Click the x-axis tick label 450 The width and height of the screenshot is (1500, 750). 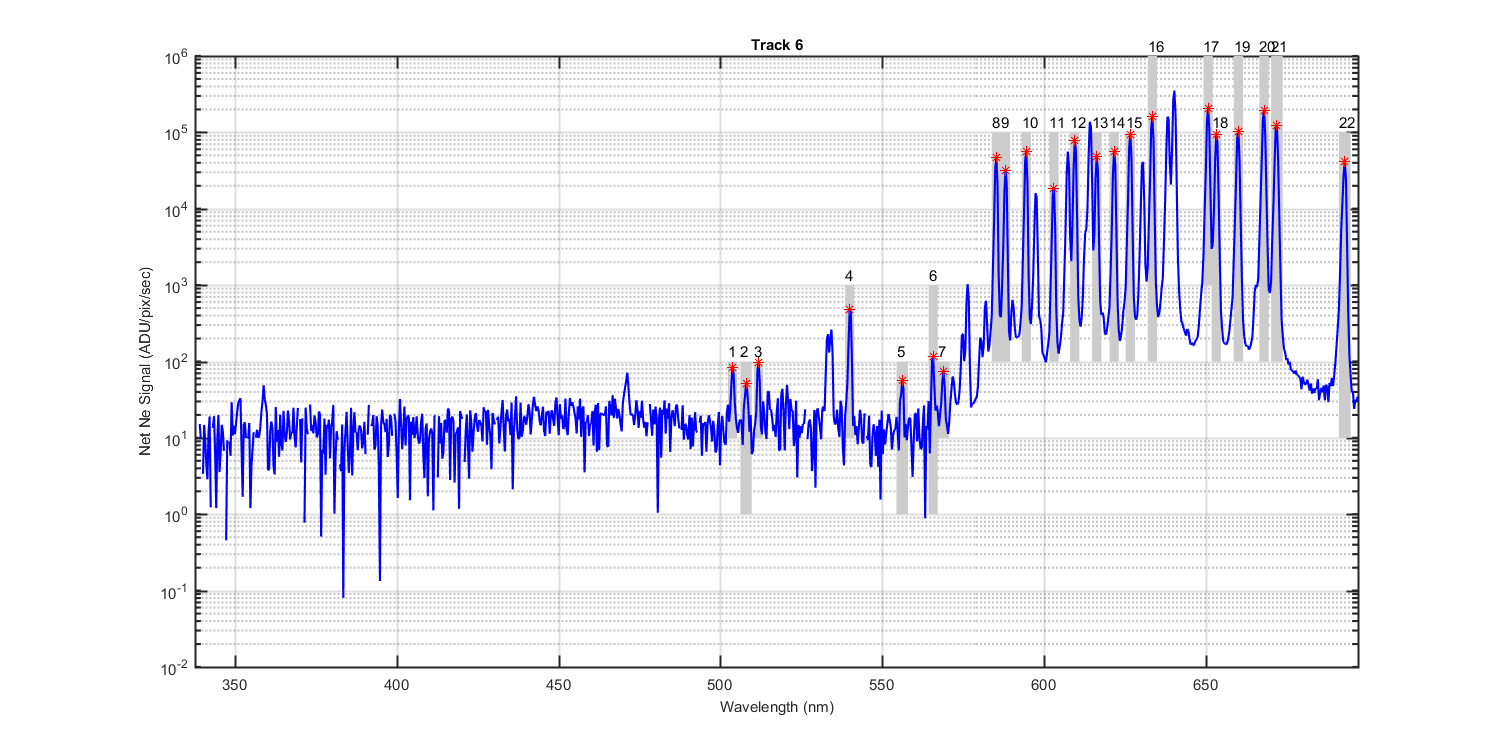[x=559, y=687]
